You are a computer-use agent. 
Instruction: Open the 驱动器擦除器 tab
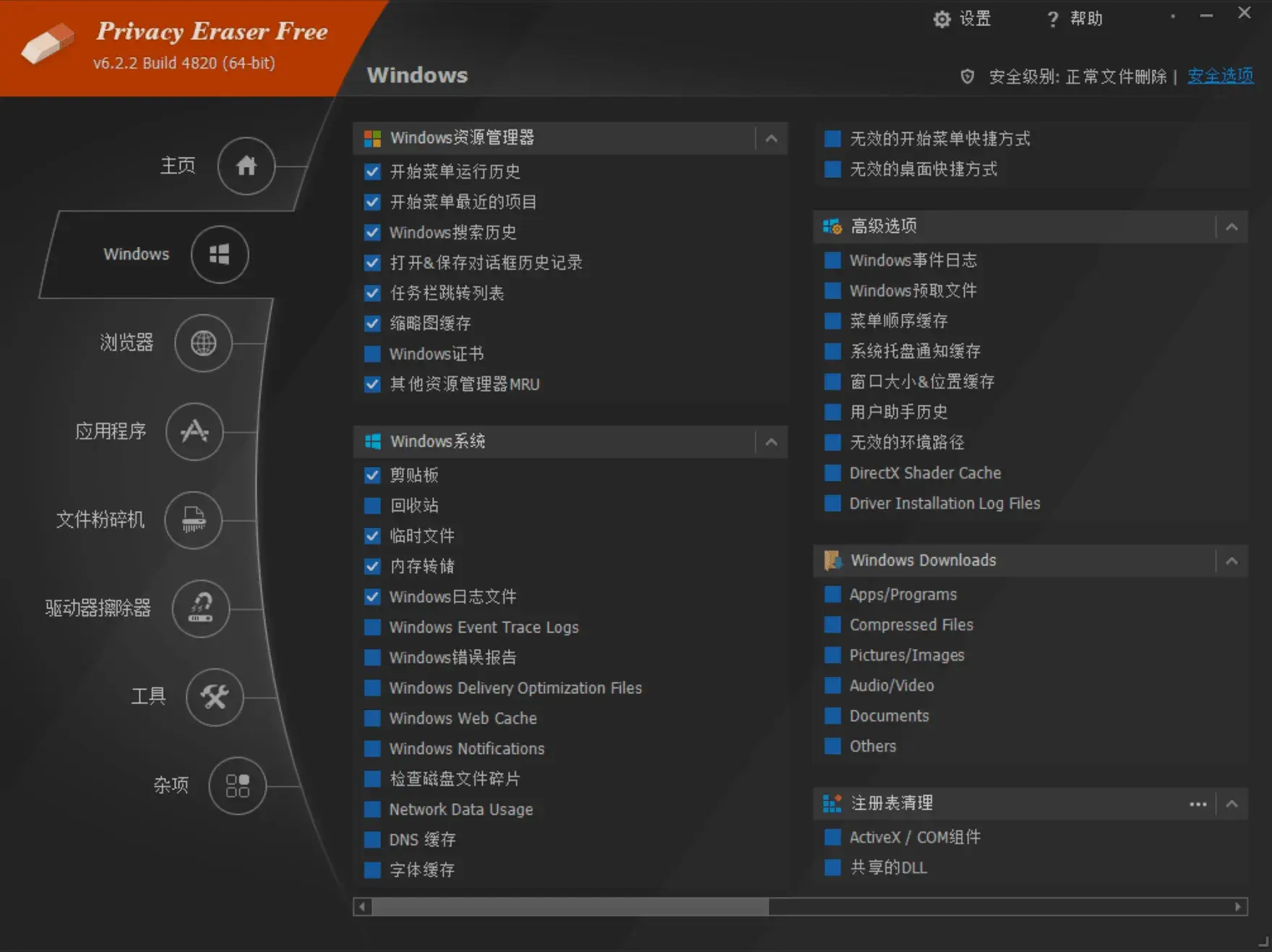98,609
